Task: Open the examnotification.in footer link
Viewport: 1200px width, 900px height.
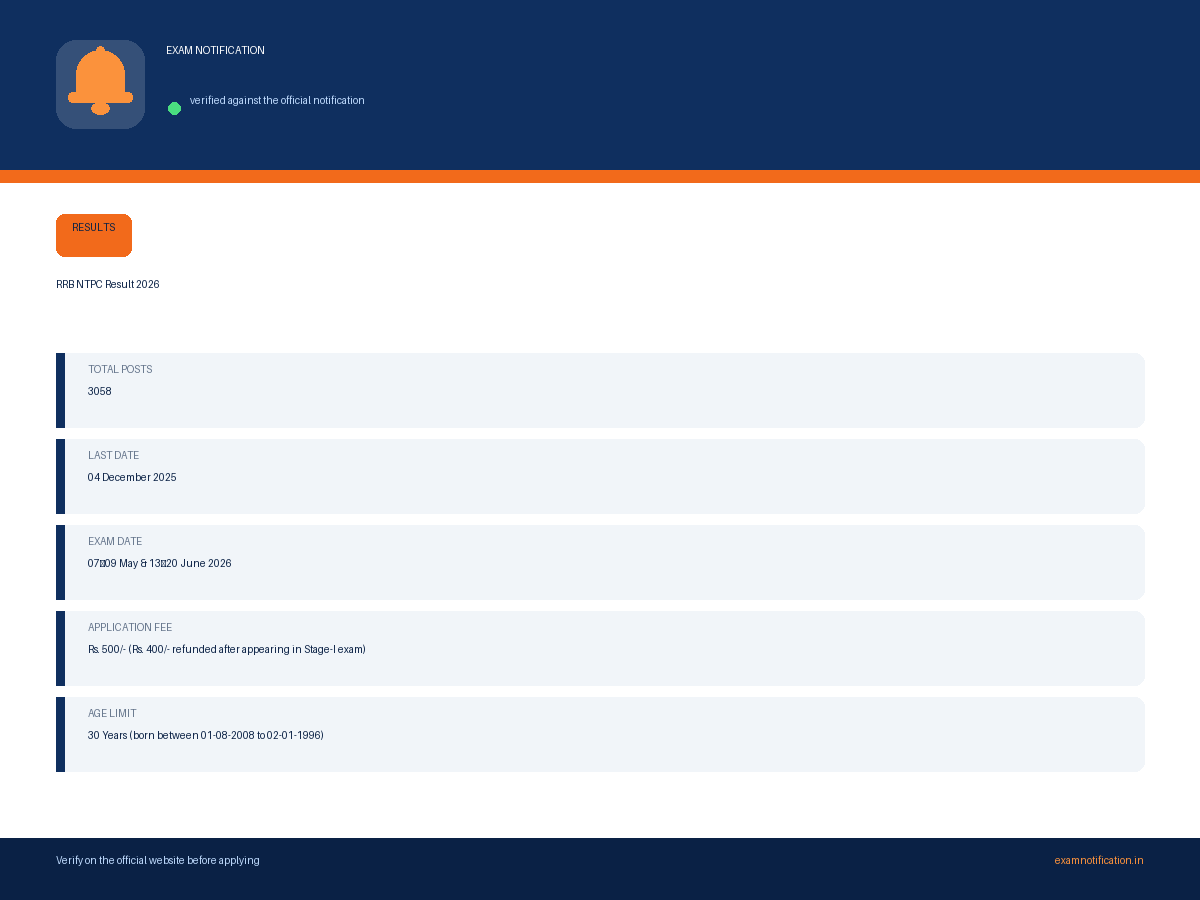Action: [x=1098, y=860]
